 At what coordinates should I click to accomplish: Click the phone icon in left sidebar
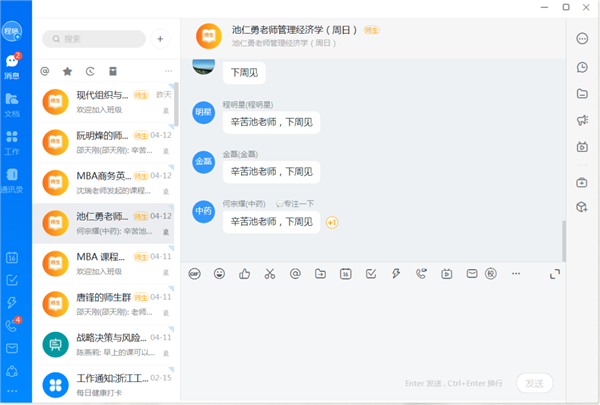click(x=12, y=325)
